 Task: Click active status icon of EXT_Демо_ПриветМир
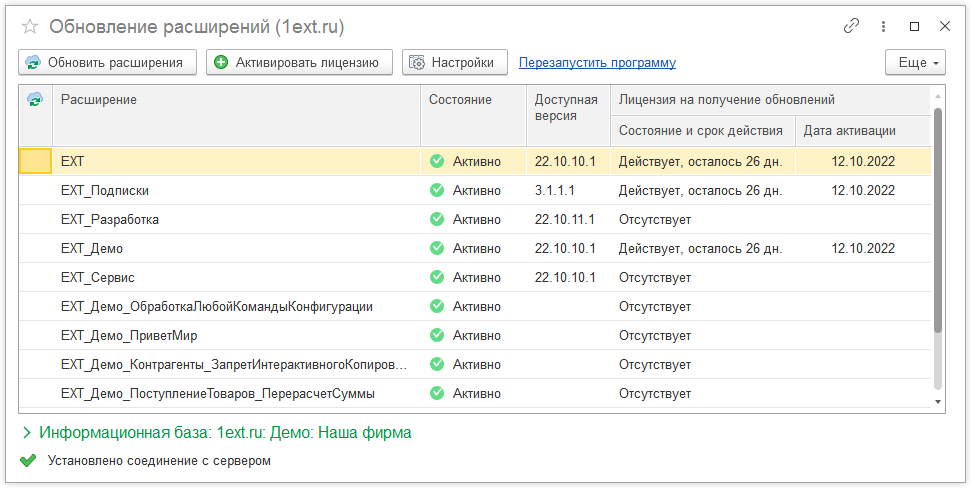pos(437,335)
